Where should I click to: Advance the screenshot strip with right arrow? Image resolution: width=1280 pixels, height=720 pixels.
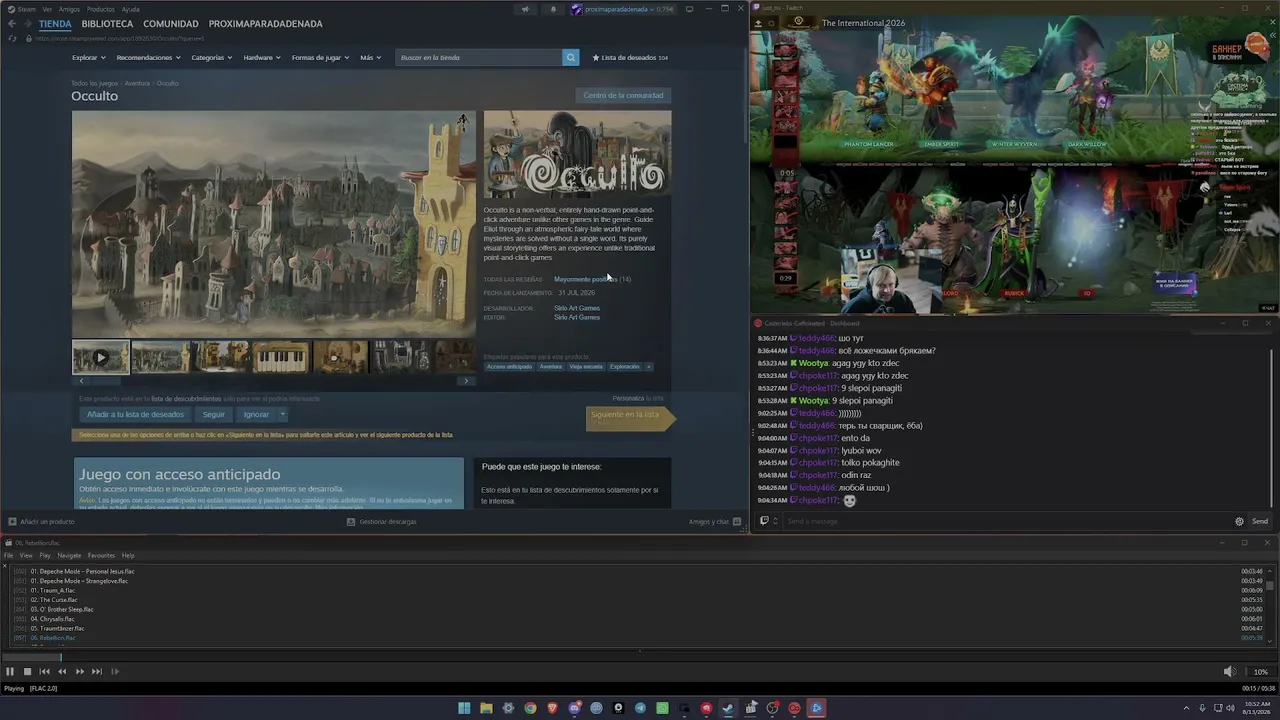click(x=466, y=381)
